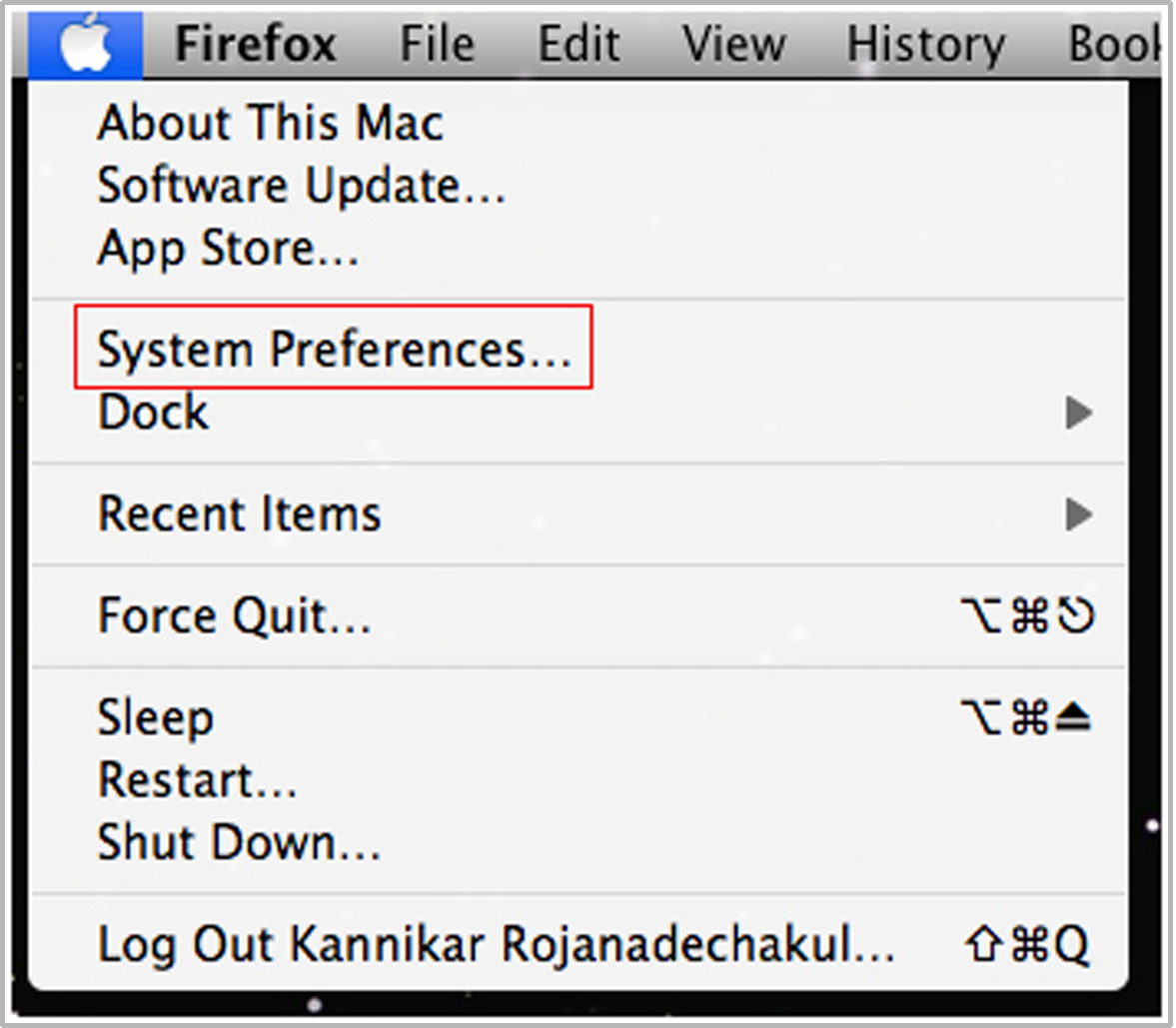Choose Shut Down…
The height and width of the screenshot is (1028, 1176).
tap(239, 843)
